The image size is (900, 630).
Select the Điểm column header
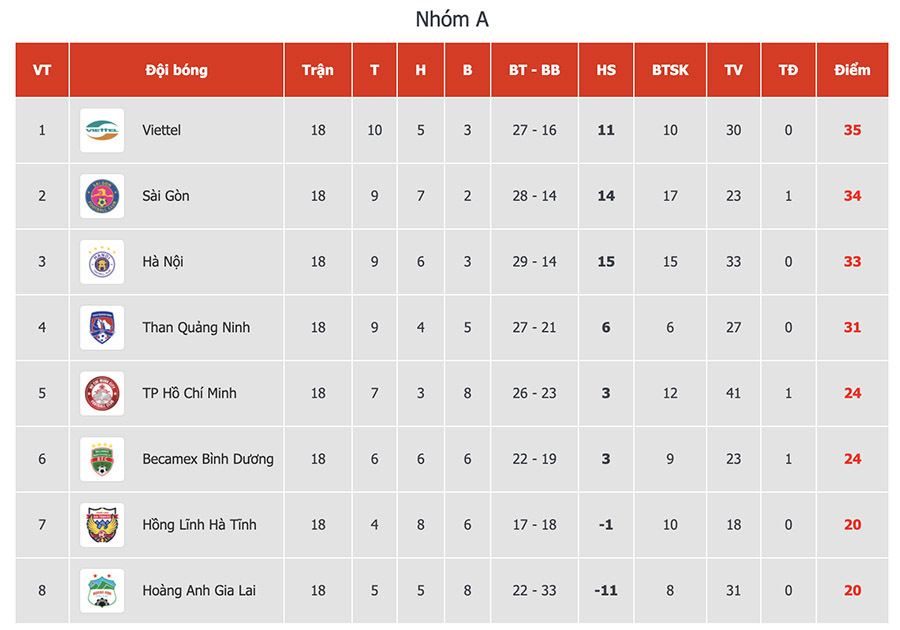pyautogui.click(x=852, y=70)
